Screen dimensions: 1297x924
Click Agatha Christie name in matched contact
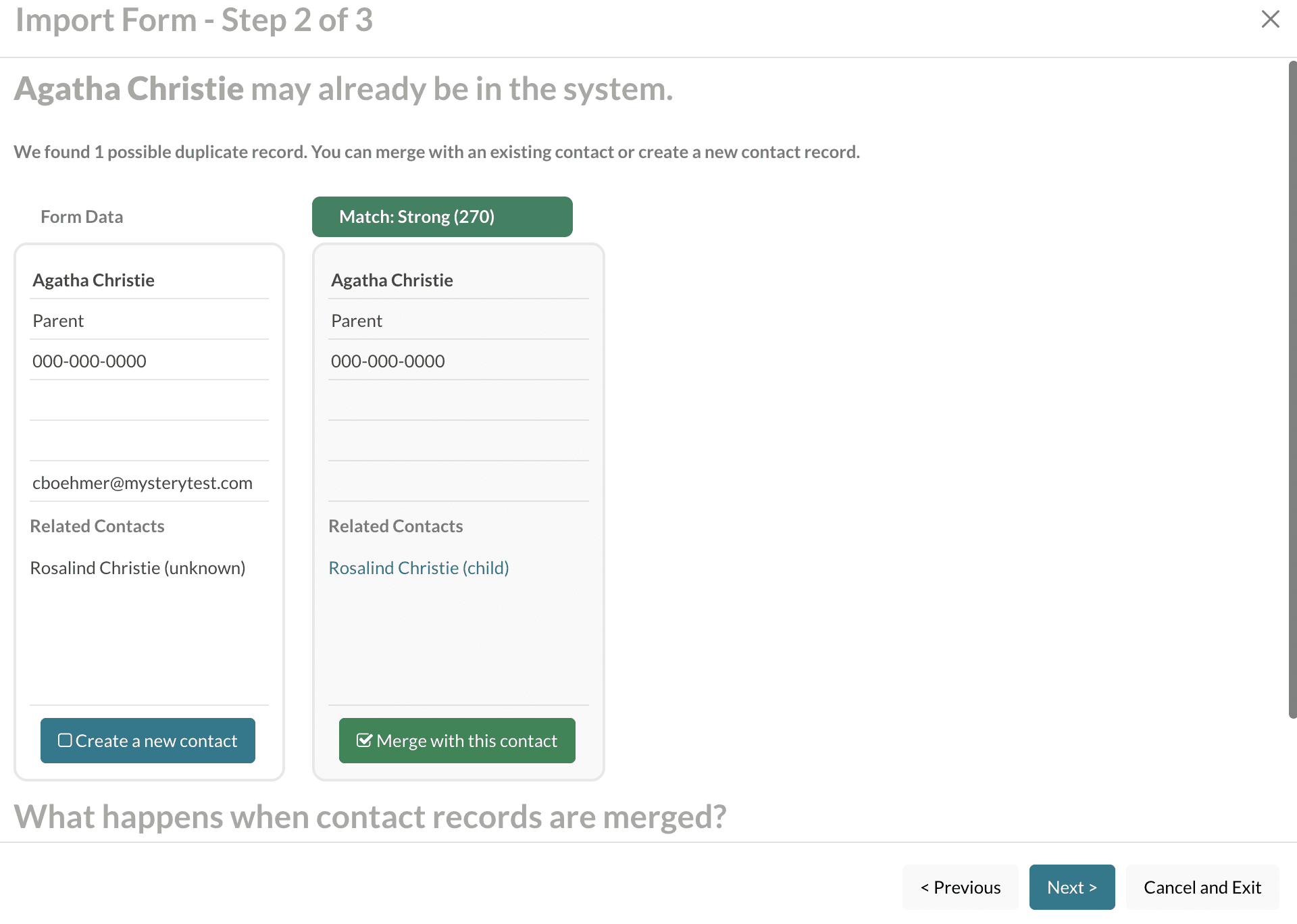392,280
